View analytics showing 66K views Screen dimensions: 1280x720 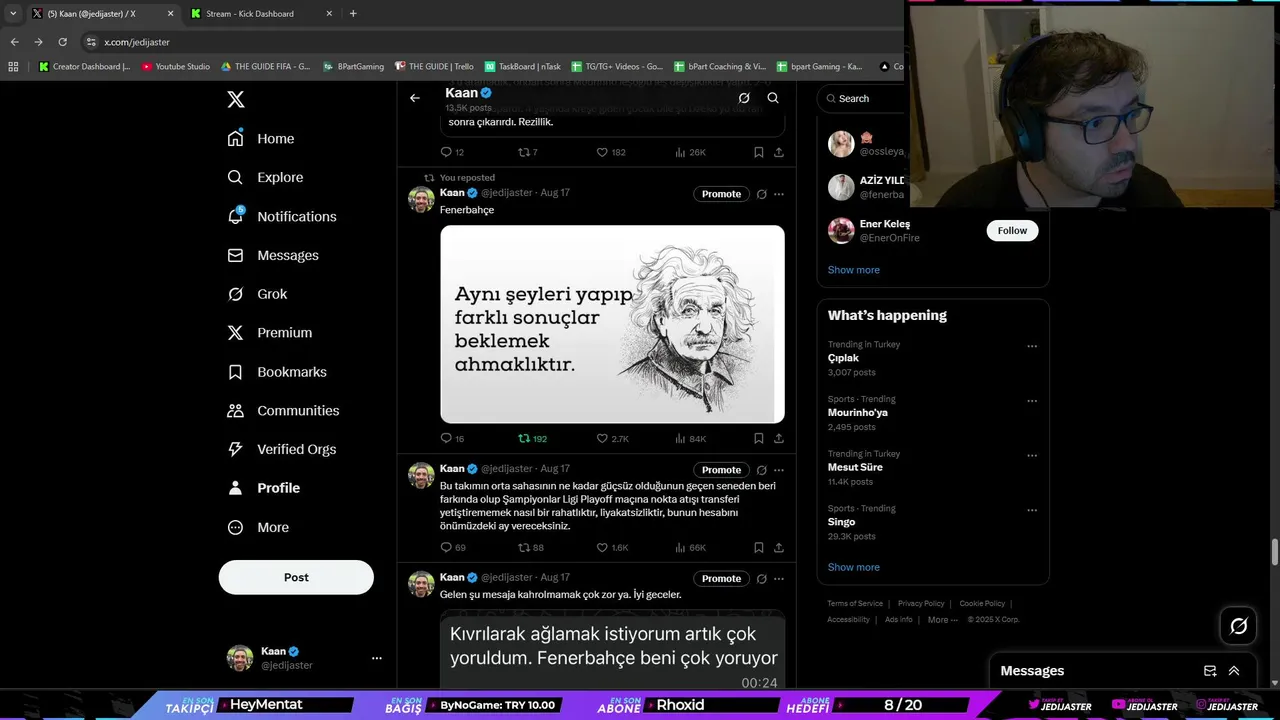691,548
